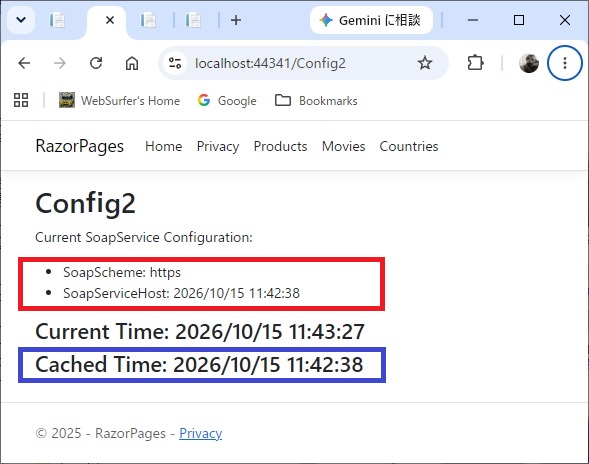Image resolution: width=589 pixels, height=464 pixels.
Task: View site information icon in address bar
Action: pos(175,63)
